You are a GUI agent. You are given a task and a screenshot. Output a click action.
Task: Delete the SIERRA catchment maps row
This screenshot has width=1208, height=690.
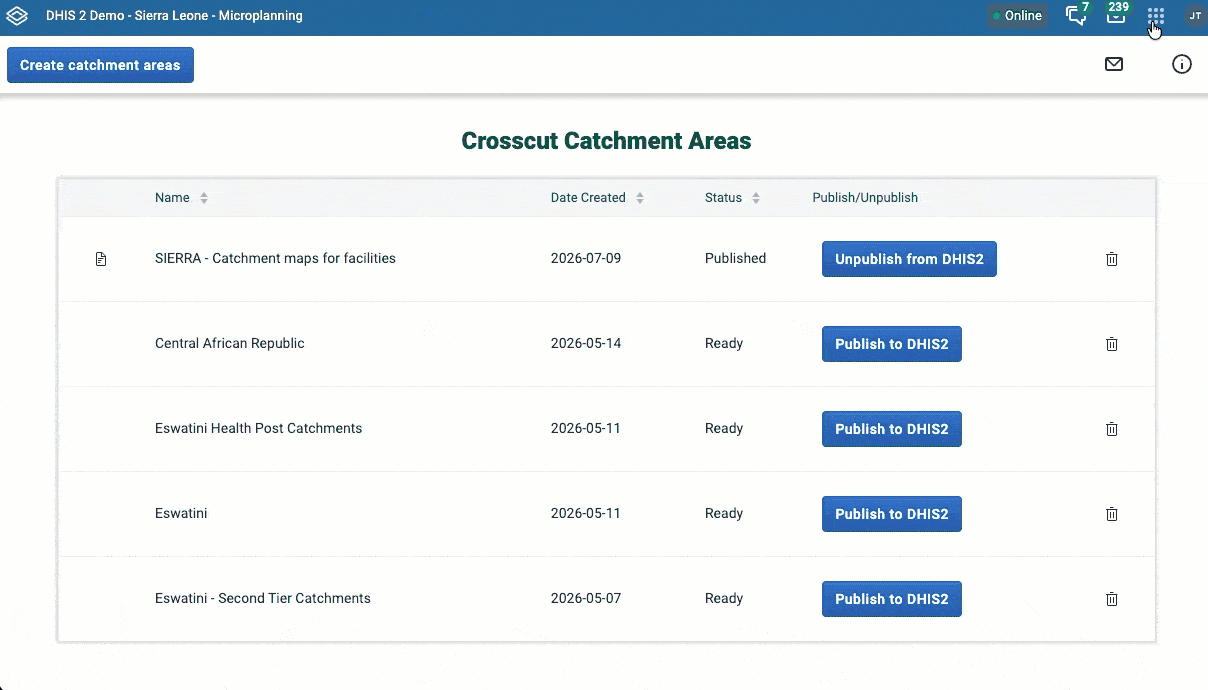[x=1111, y=259]
